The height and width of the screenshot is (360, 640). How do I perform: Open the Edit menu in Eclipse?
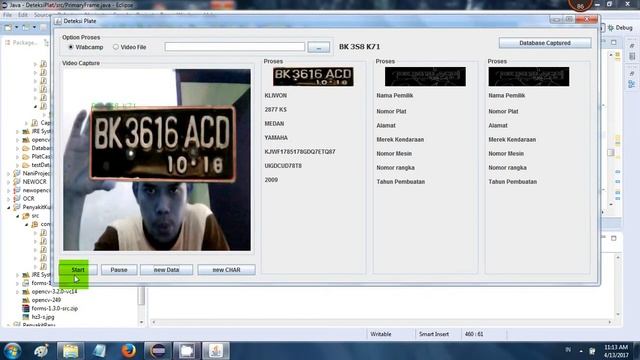[23, 15]
